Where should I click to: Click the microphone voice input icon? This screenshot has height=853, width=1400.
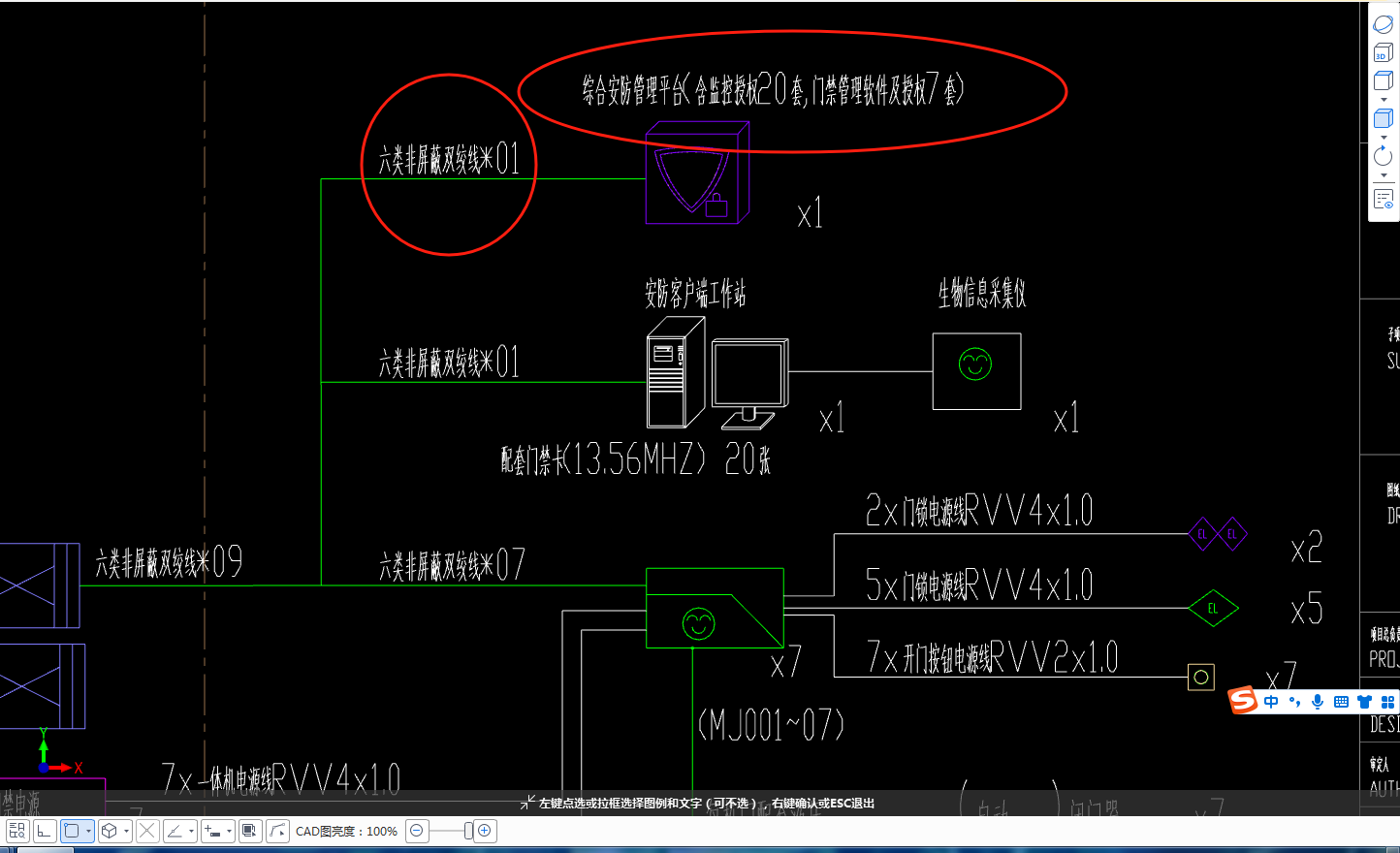click(x=1318, y=702)
